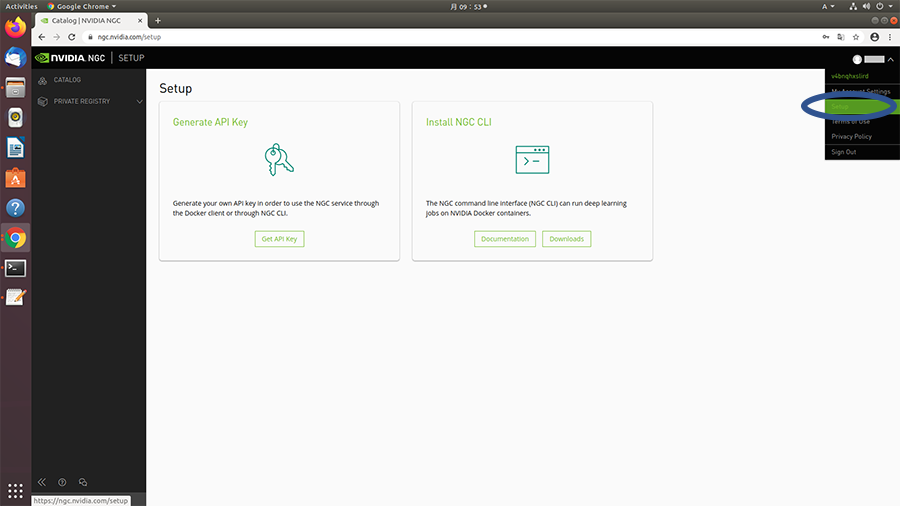The width and height of the screenshot is (900, 506).
Task: Click the browser forward arrow
Action: [x=56, y=37]
